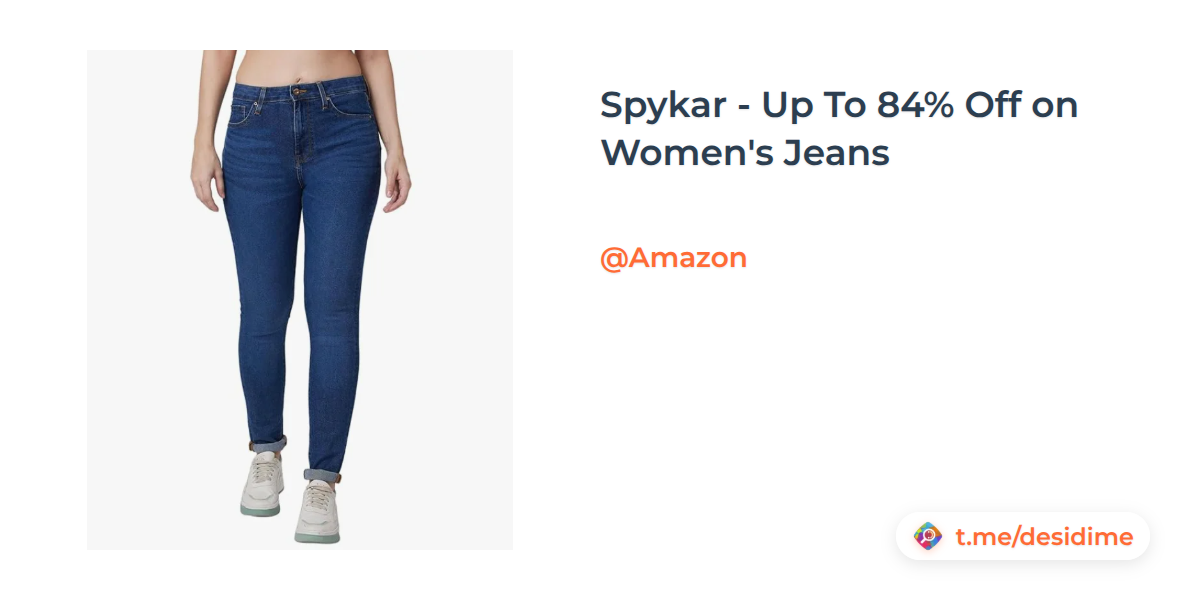This screenshot has width=1200, height=600.
Task: Click the Telegram badge pill at bottom right
Action: pos(1023,537)
